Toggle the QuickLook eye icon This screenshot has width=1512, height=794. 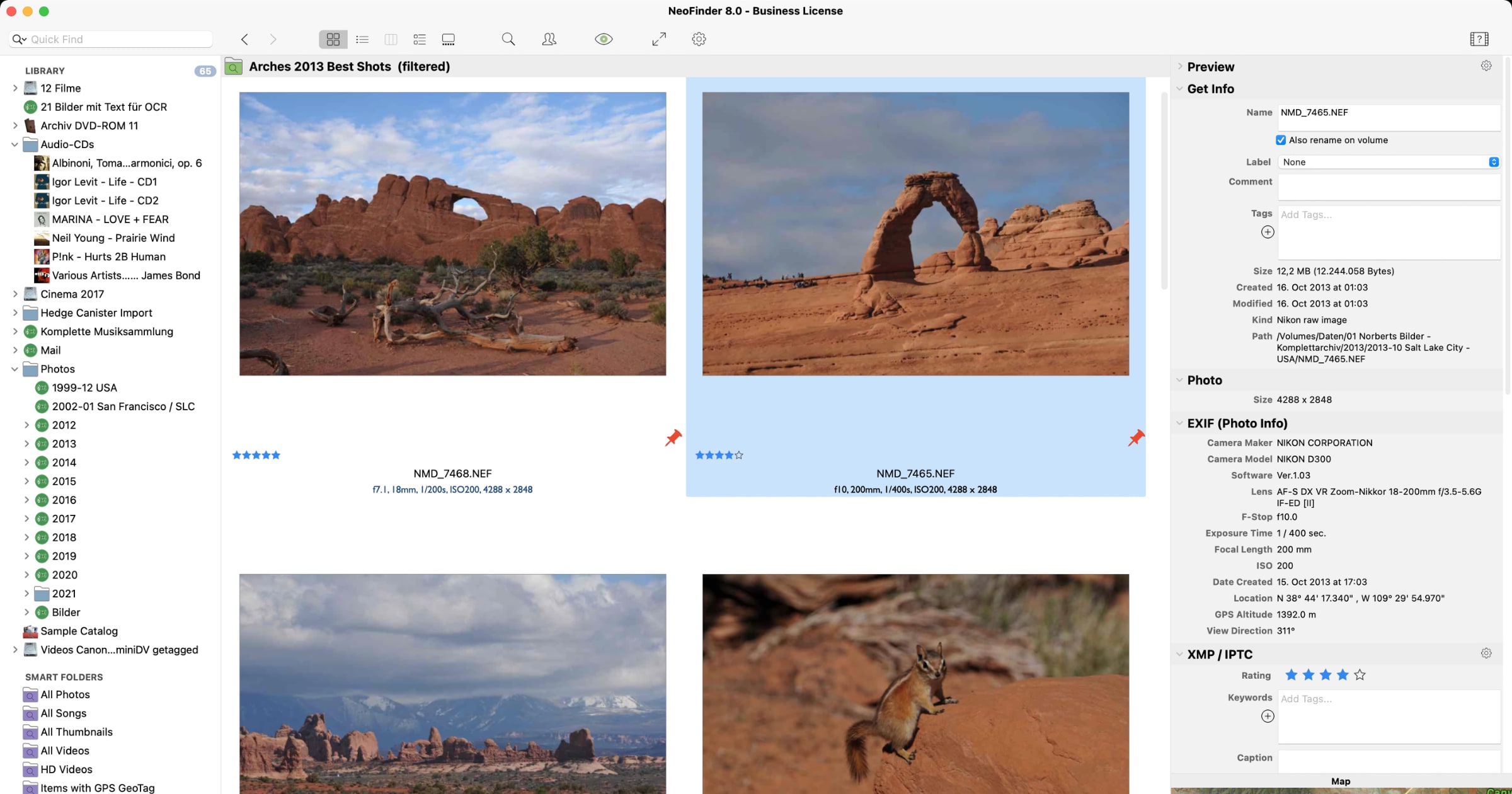tap(603, 39)
